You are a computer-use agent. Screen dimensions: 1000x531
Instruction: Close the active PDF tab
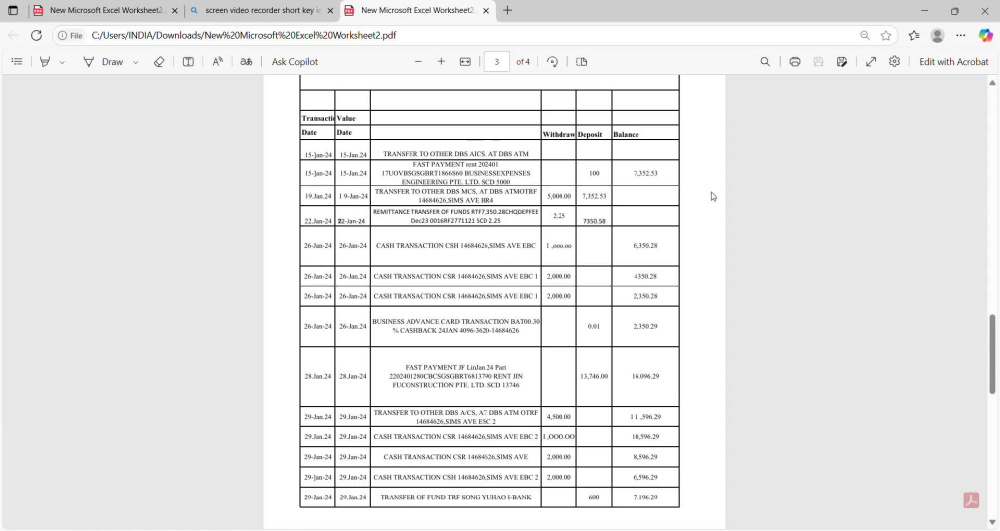486,11
